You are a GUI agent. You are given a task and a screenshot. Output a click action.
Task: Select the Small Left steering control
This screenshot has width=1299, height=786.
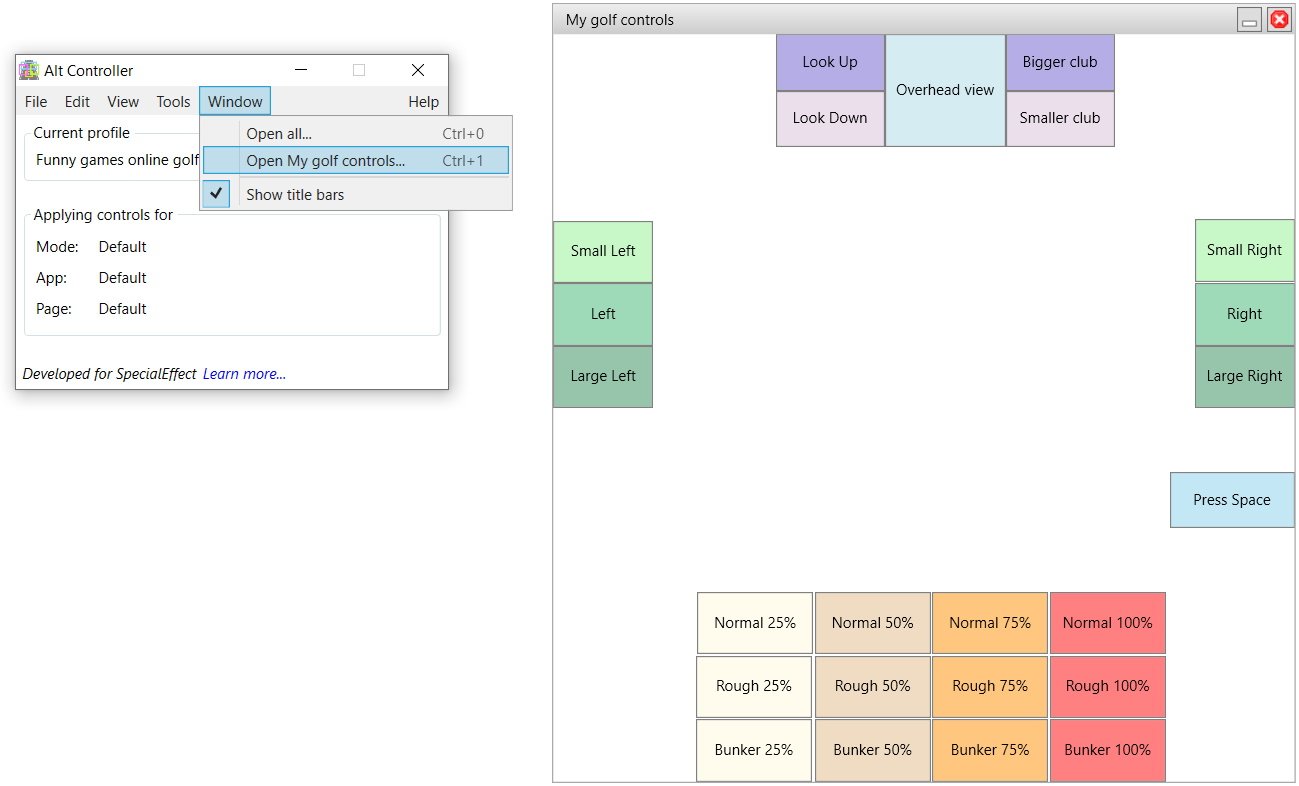(602, 251)
